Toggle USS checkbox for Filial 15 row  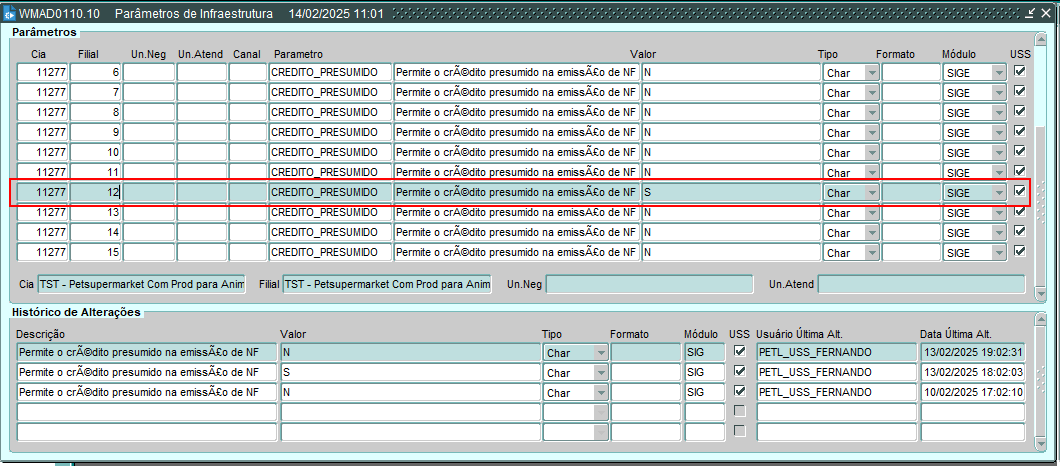pos(1019,251)
